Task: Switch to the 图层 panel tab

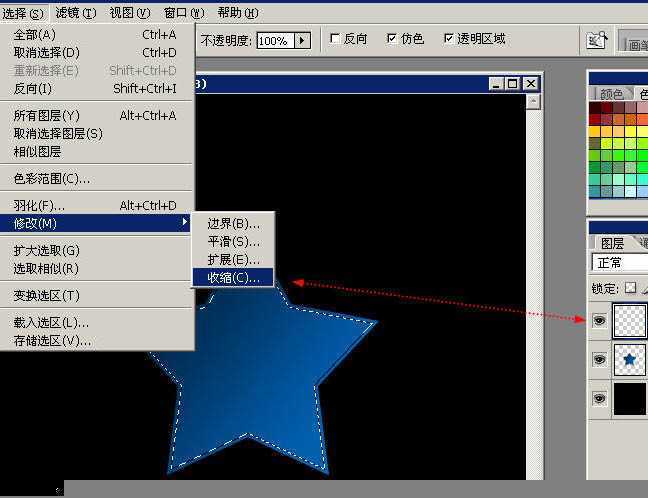Action: [612, 243]
